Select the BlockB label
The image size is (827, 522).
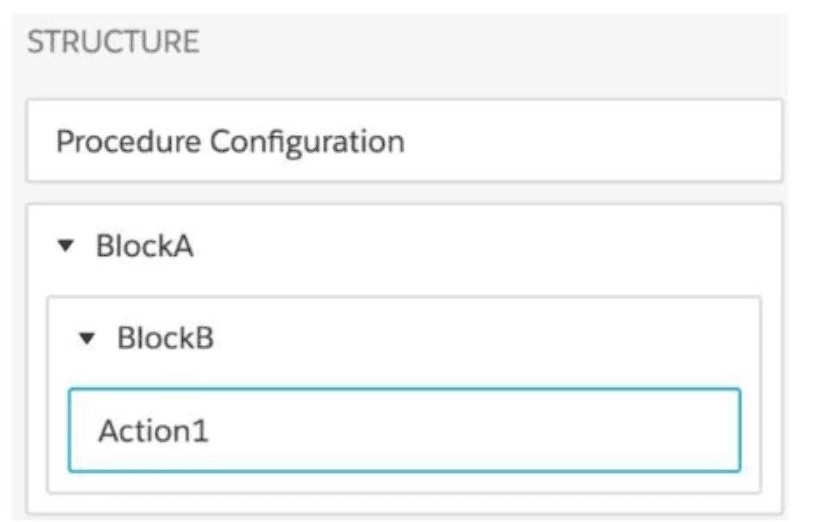pyautogui.click(x=165, y=339)
